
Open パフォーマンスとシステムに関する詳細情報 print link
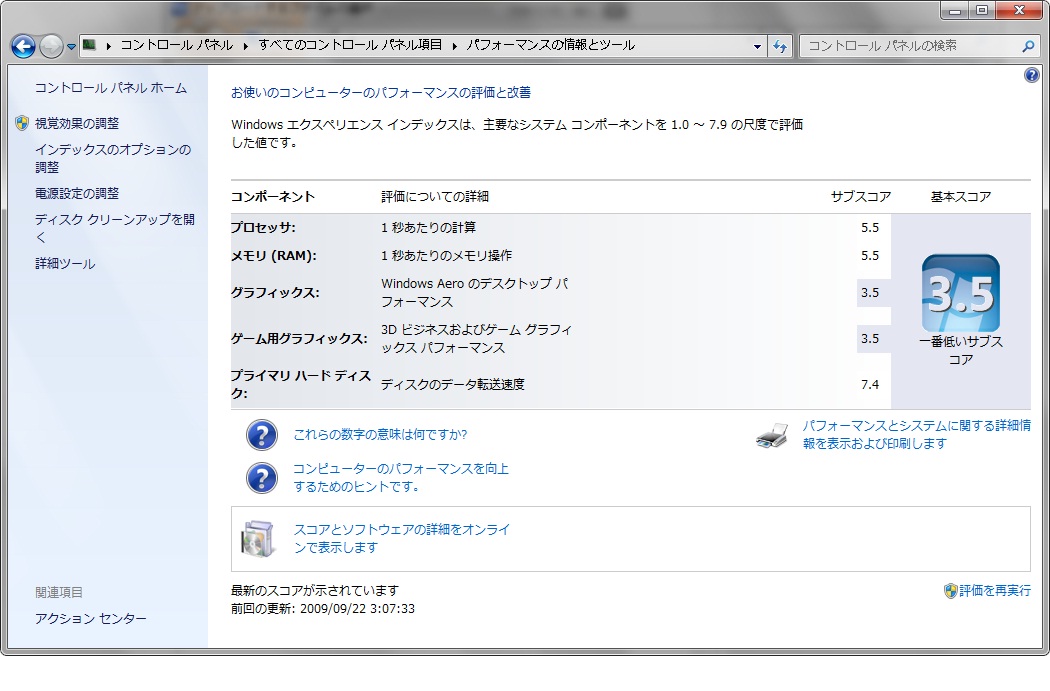tap(917, 435)
